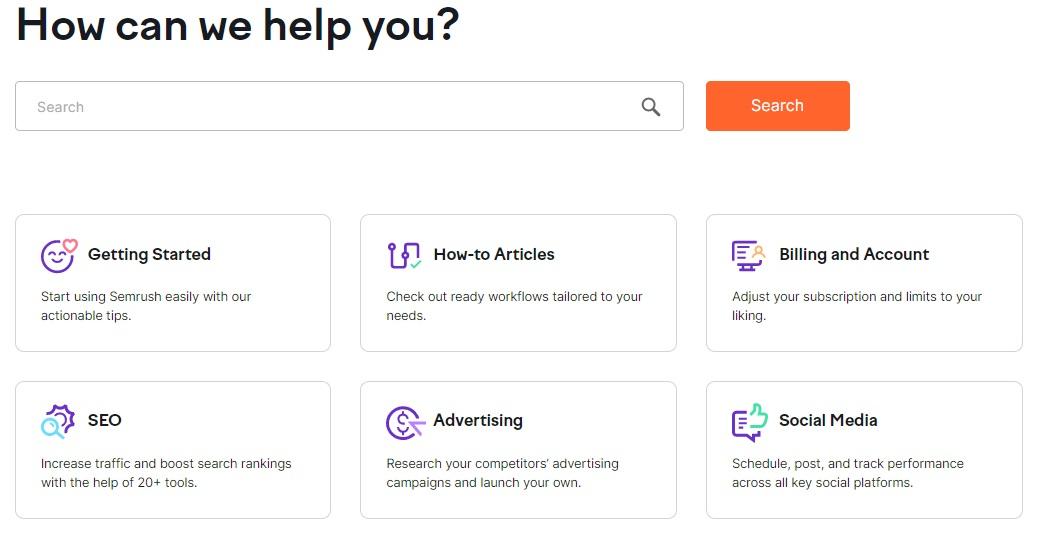Click "Schedule, post, and track performance" text
Screen dimensions: 1041x536
click(848, 473)
